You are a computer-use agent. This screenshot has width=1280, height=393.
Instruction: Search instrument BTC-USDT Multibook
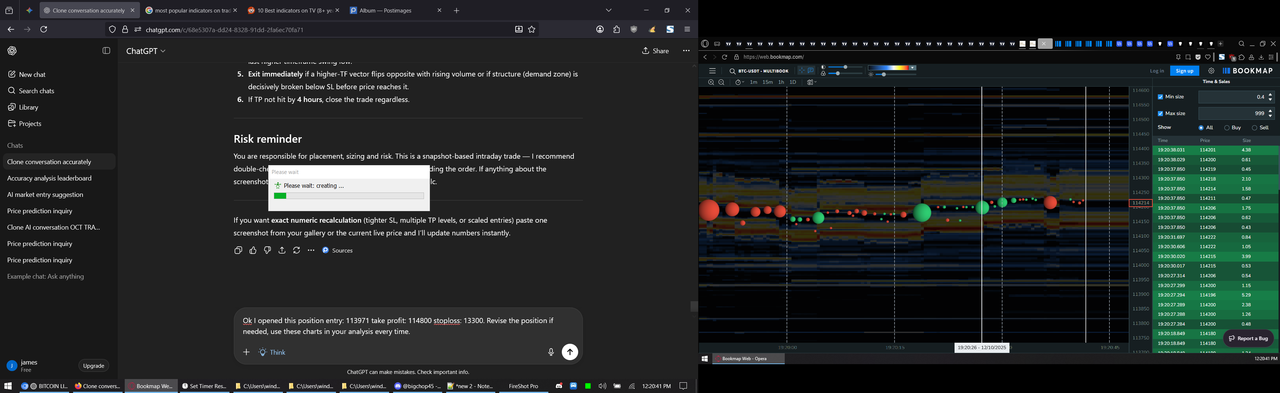[x=758, y=71]
